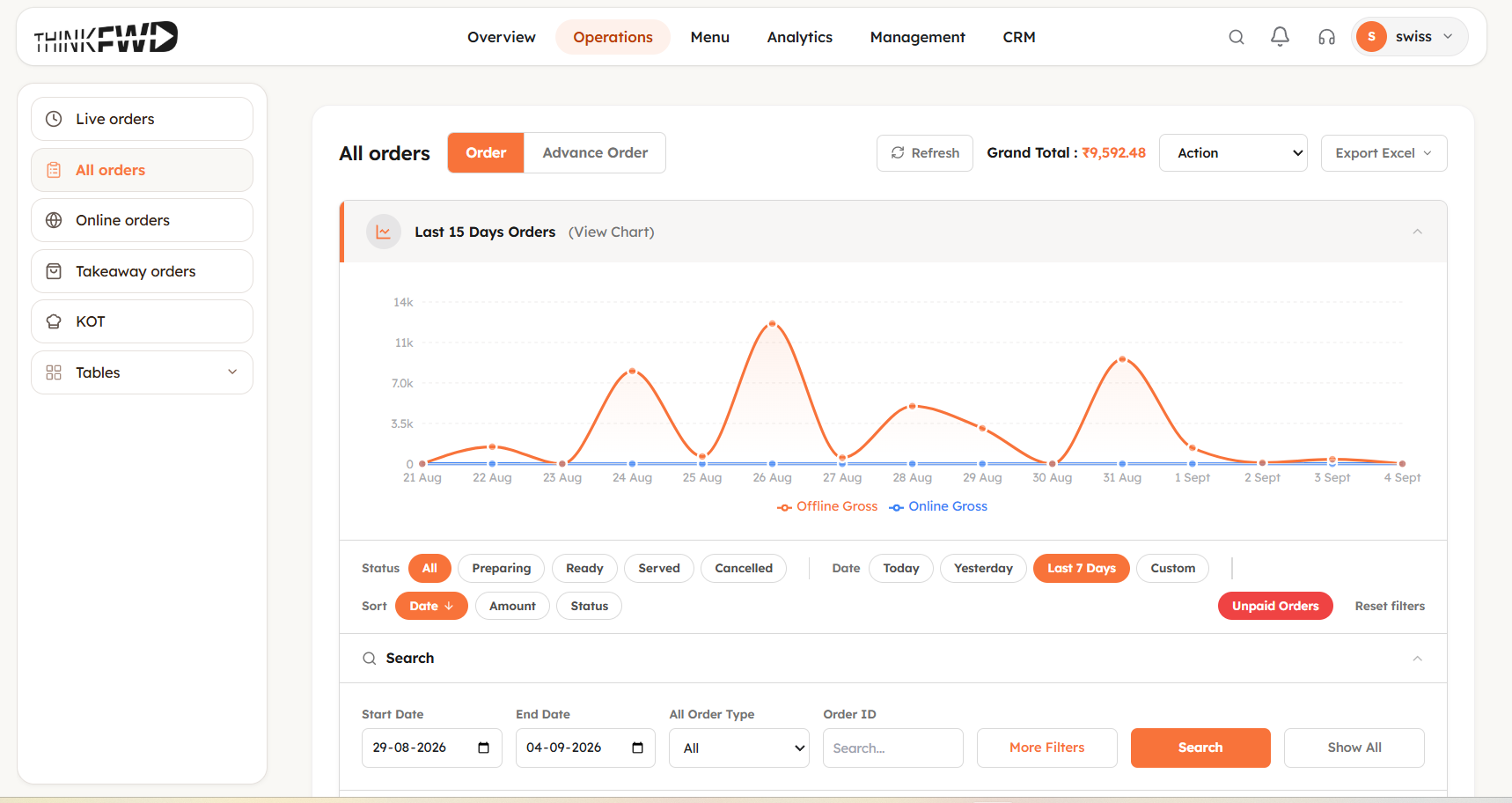
Task: Click the Order ID search field
Action: point(893,748)
